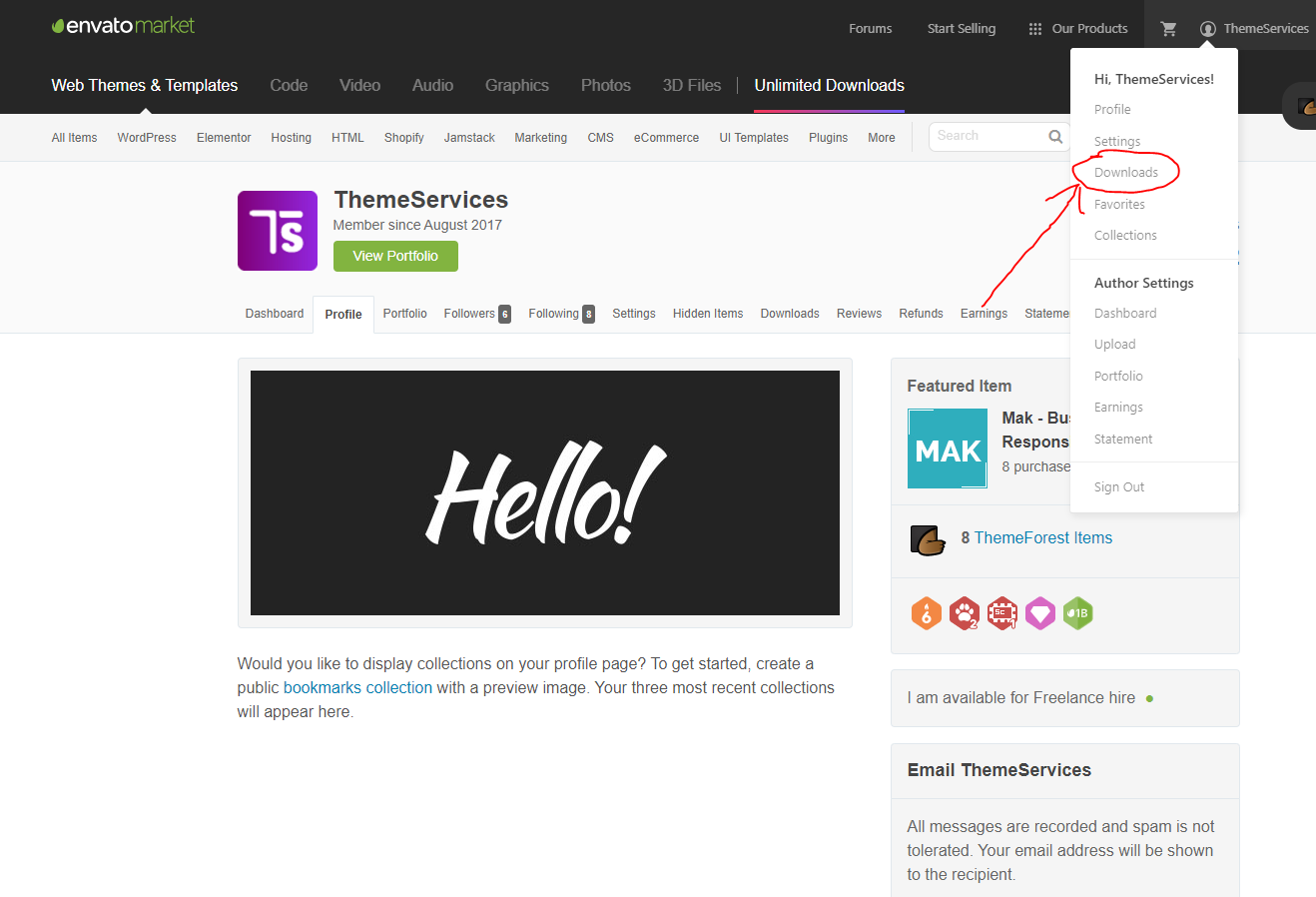Click Sign Out in the menu
The height and width of the screenshot is (897, 1316).
1119,487
